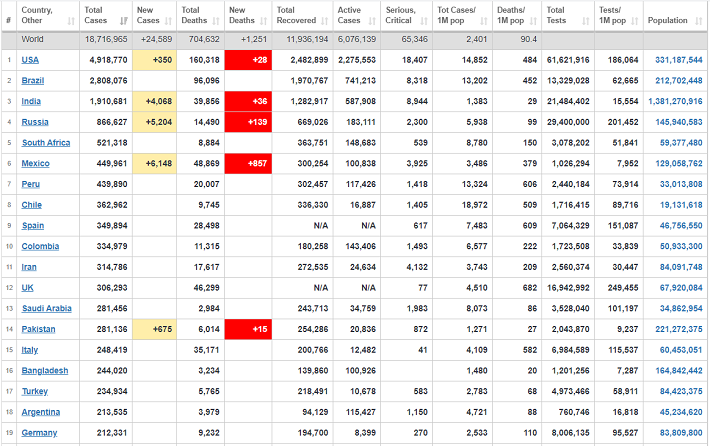Click World total deaths 704,632
The image size is (710, 446).
(x=204, y=39)
